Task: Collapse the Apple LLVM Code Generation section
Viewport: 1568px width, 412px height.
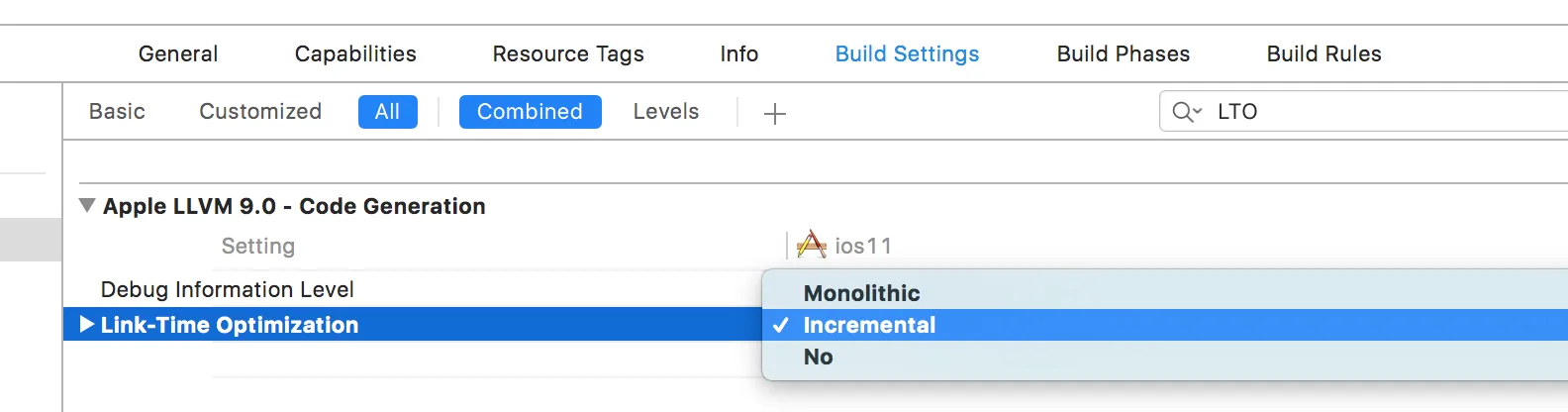Action: pyautogui.click(x=87, y=206)
